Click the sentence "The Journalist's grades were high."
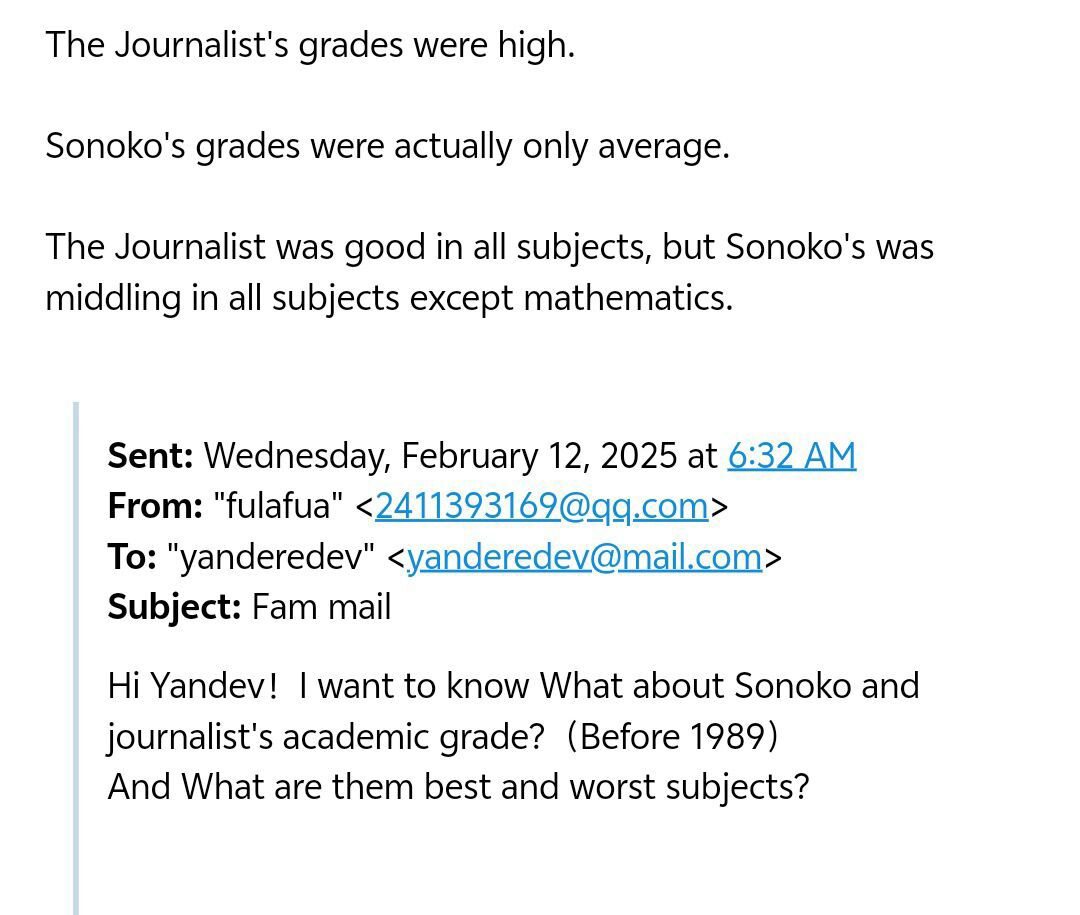This screenshot has width=1080, height=915. click(x=310, y=45)
